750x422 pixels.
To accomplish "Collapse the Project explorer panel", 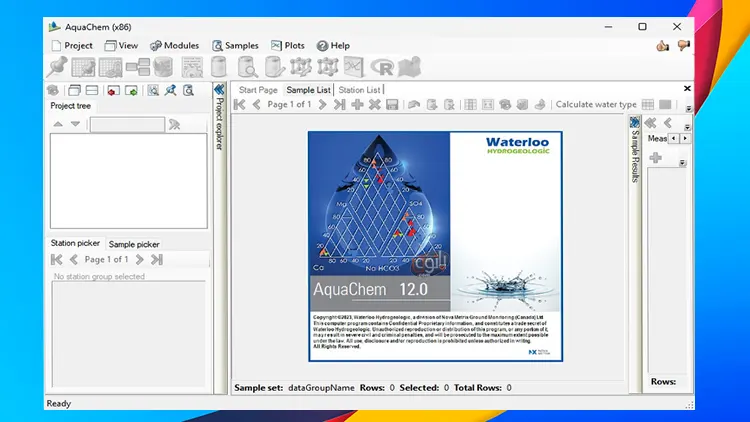I will (219, 89).
